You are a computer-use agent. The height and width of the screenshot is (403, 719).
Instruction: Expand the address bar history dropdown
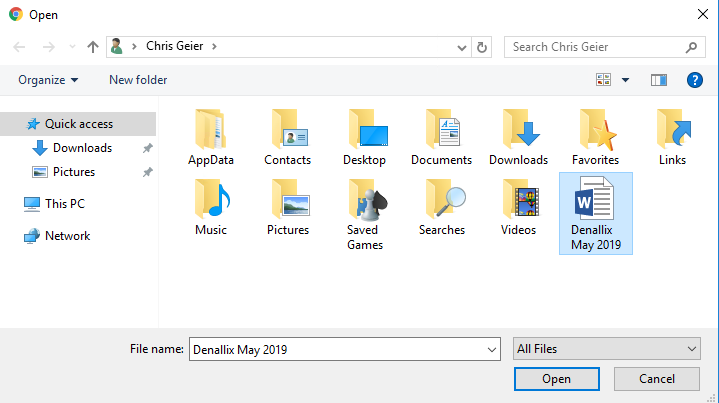[462, 47]
